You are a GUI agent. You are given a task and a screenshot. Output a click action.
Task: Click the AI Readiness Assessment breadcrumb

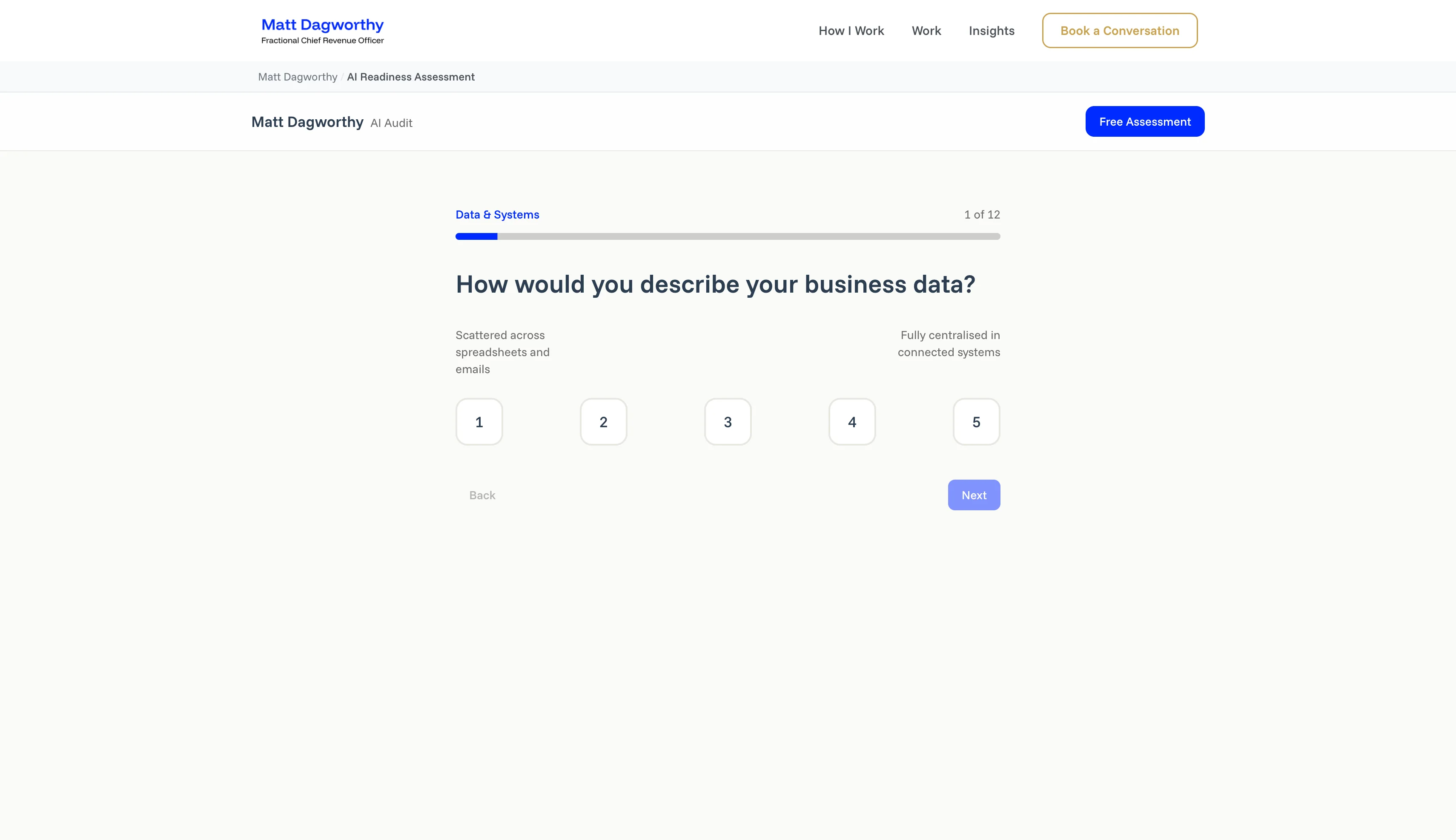point(410,77)
